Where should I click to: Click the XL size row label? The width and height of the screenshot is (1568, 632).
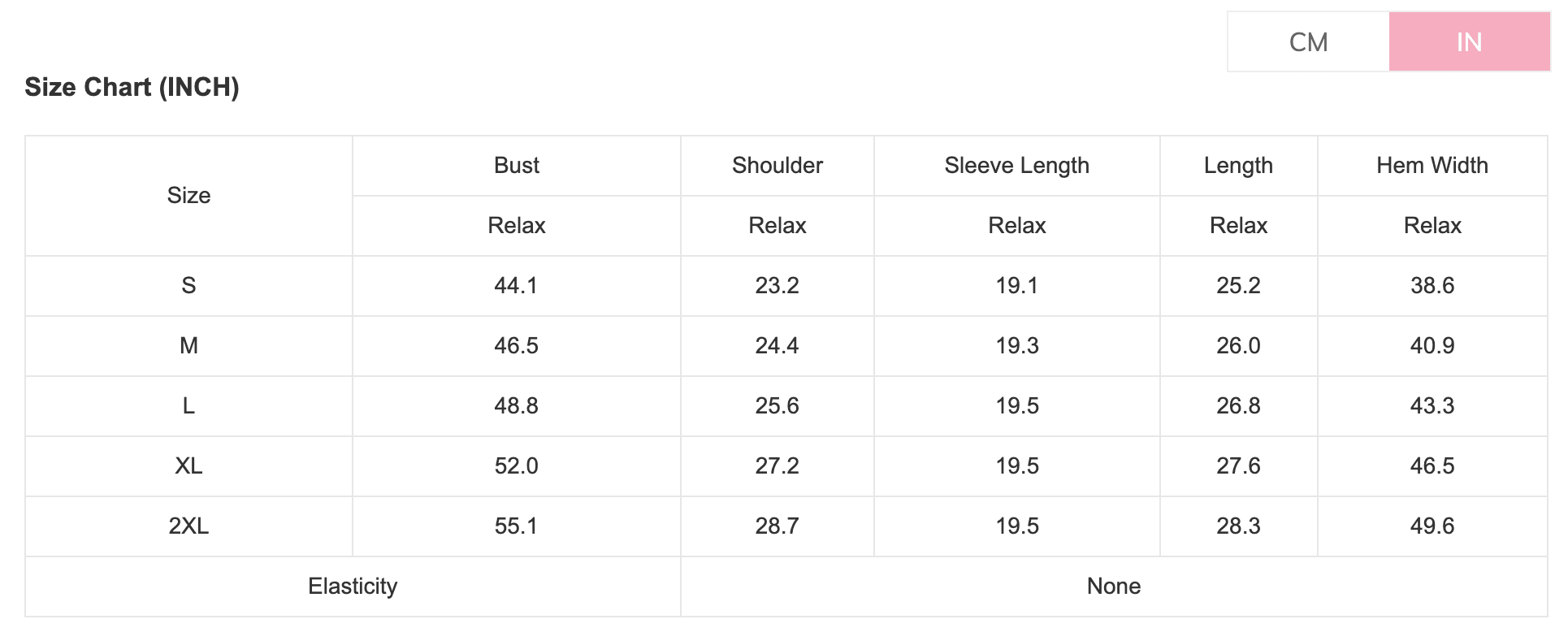click(x=188, y=466)
